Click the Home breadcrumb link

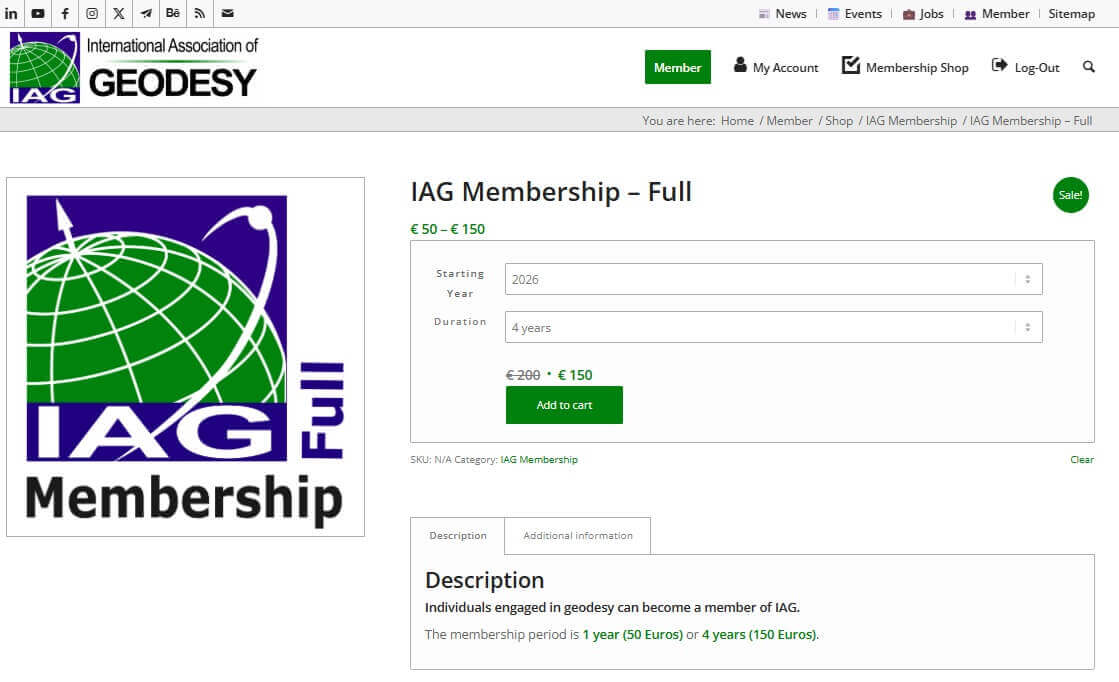click(737, 121)
